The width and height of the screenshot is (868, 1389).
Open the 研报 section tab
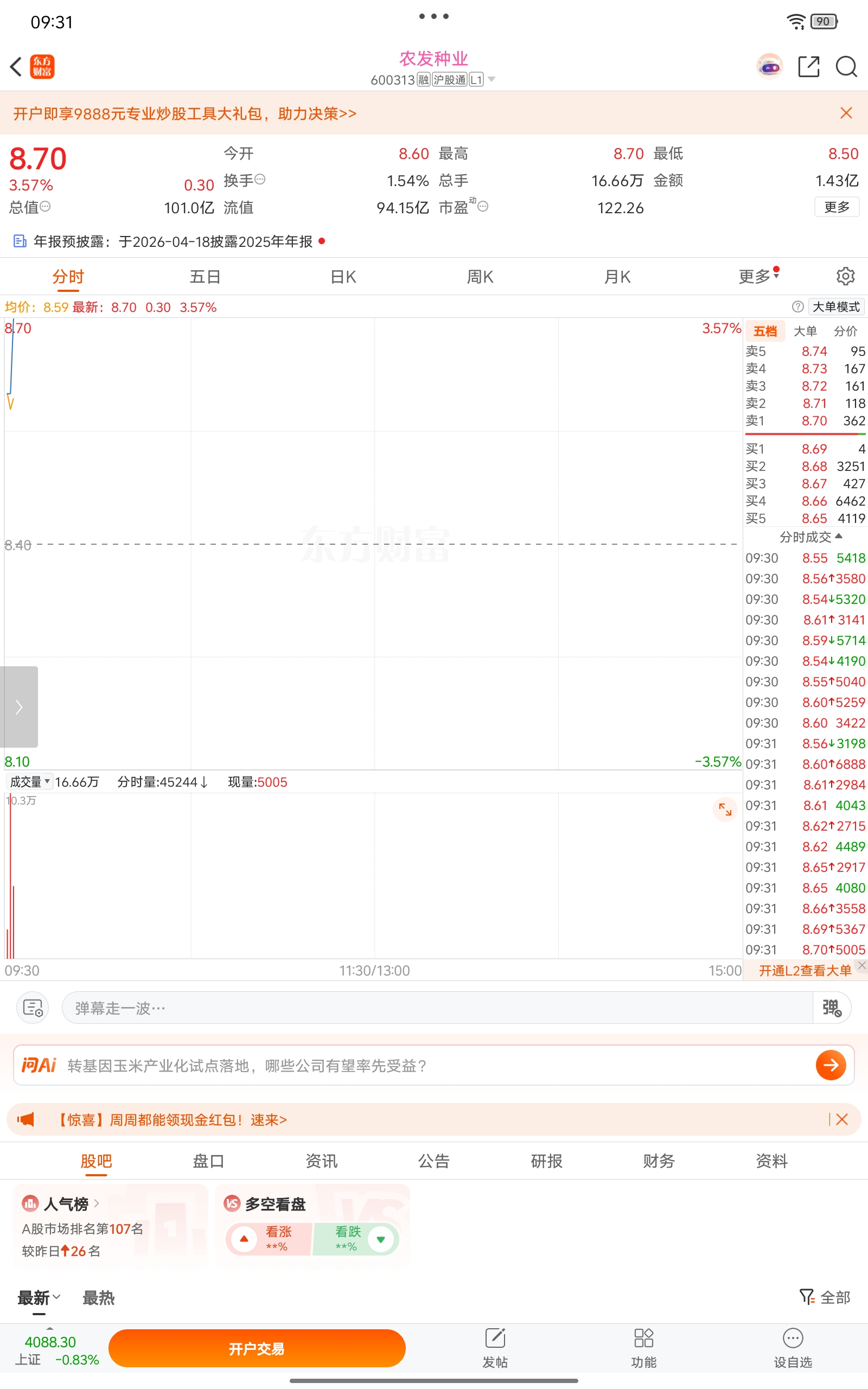[x=546, y=1161]
